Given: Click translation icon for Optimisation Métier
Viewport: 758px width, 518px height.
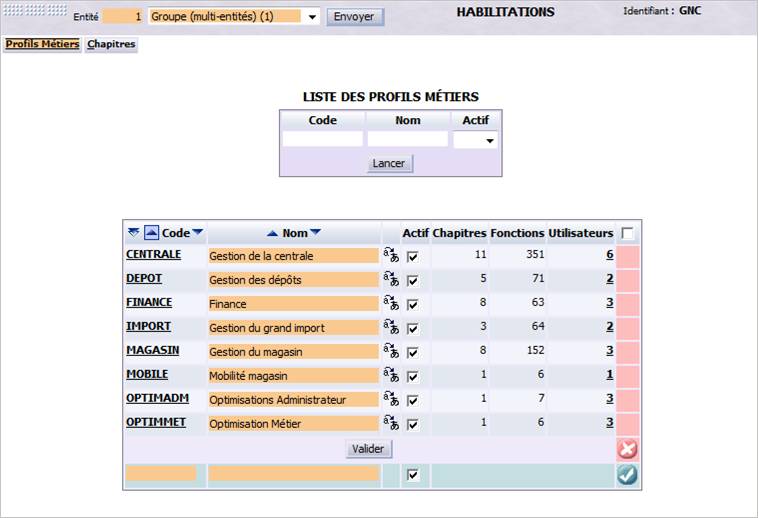Looking at the screenshot, I should [x=391, y=423].
